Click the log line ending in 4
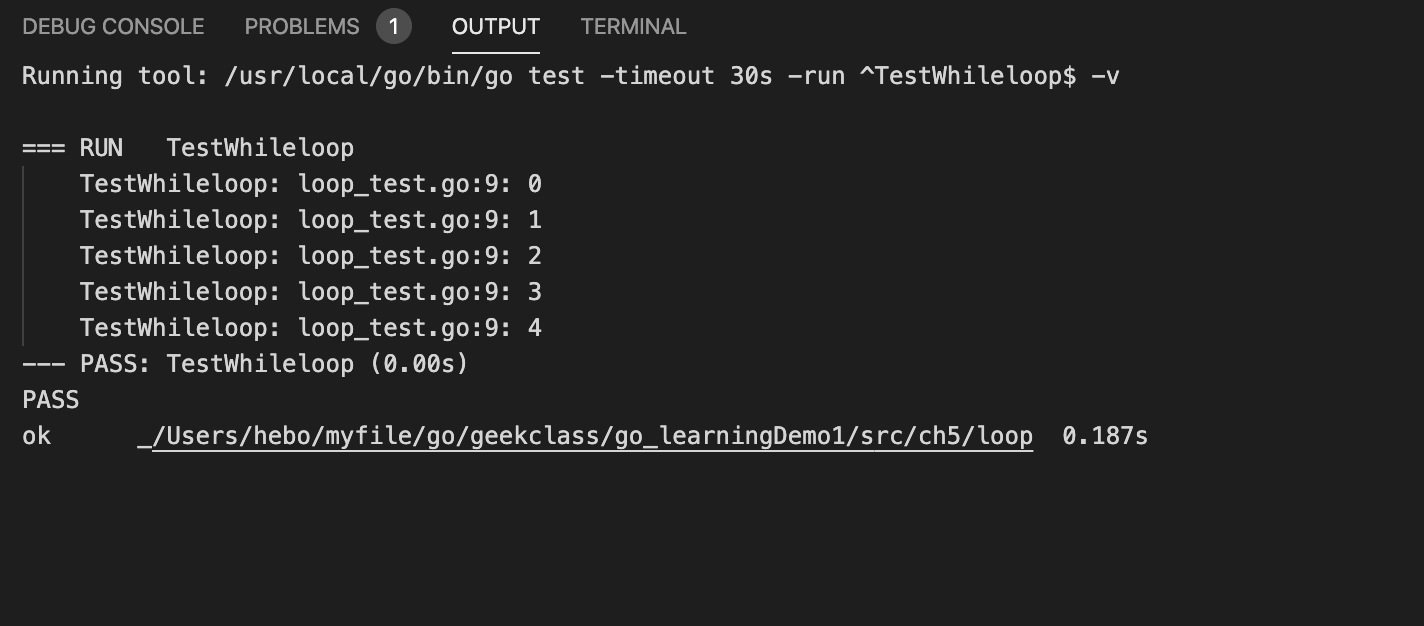 coord(311,328)
